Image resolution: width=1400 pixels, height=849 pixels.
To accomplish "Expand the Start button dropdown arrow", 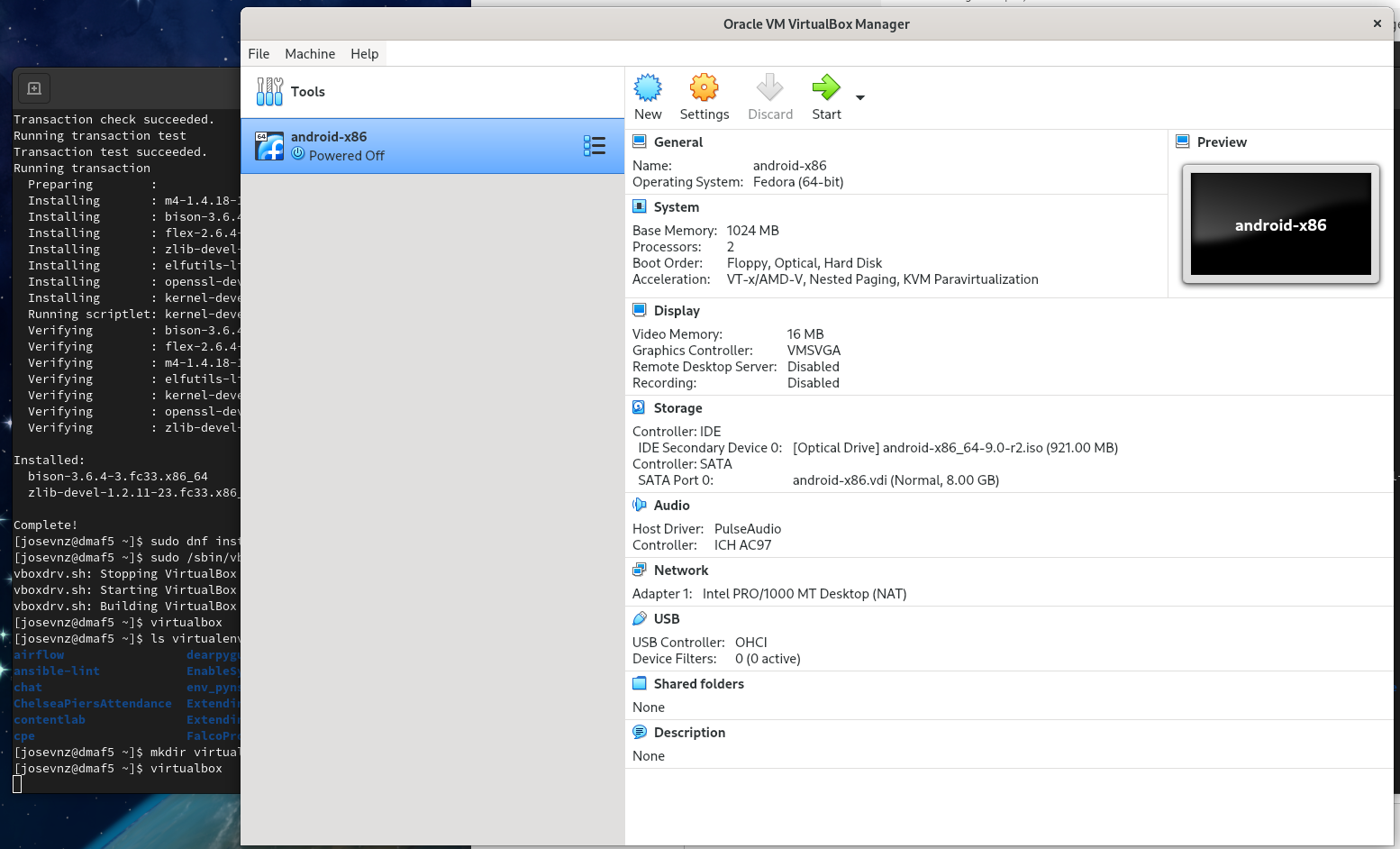I will click(x=860, y=97).
